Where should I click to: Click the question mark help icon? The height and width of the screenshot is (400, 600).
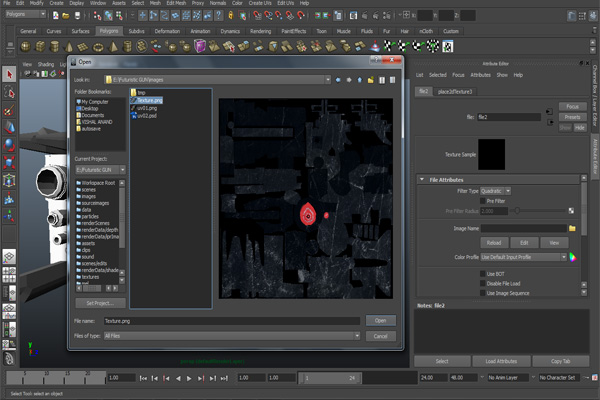click(x=218, y=16)
